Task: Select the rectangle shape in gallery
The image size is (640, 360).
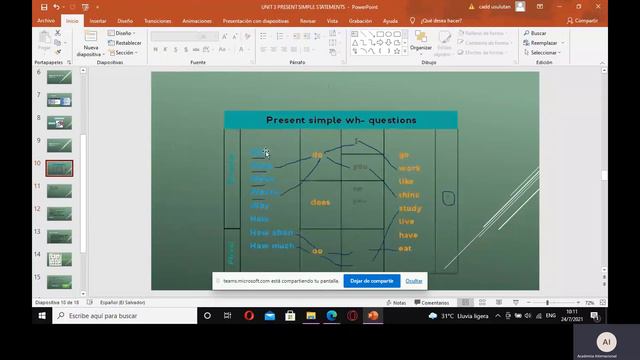Action: coord(380,34)
